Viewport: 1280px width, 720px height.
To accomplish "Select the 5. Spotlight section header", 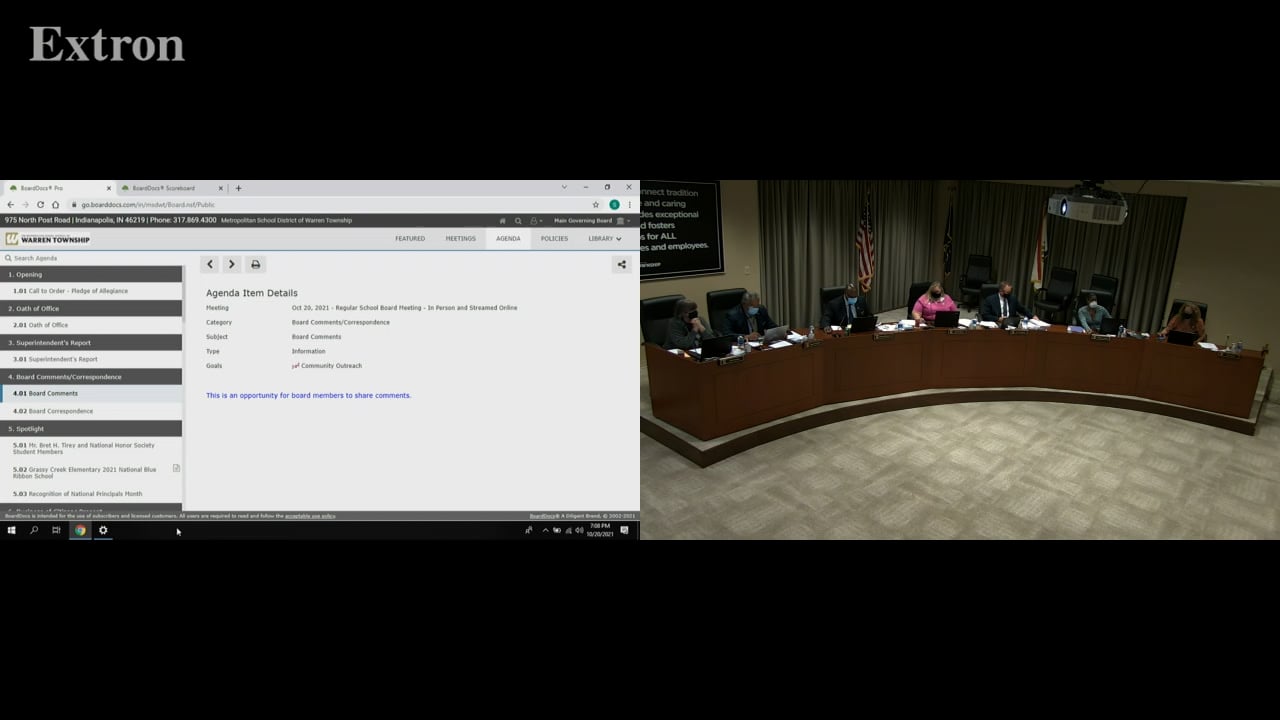I will pos(91,428).
